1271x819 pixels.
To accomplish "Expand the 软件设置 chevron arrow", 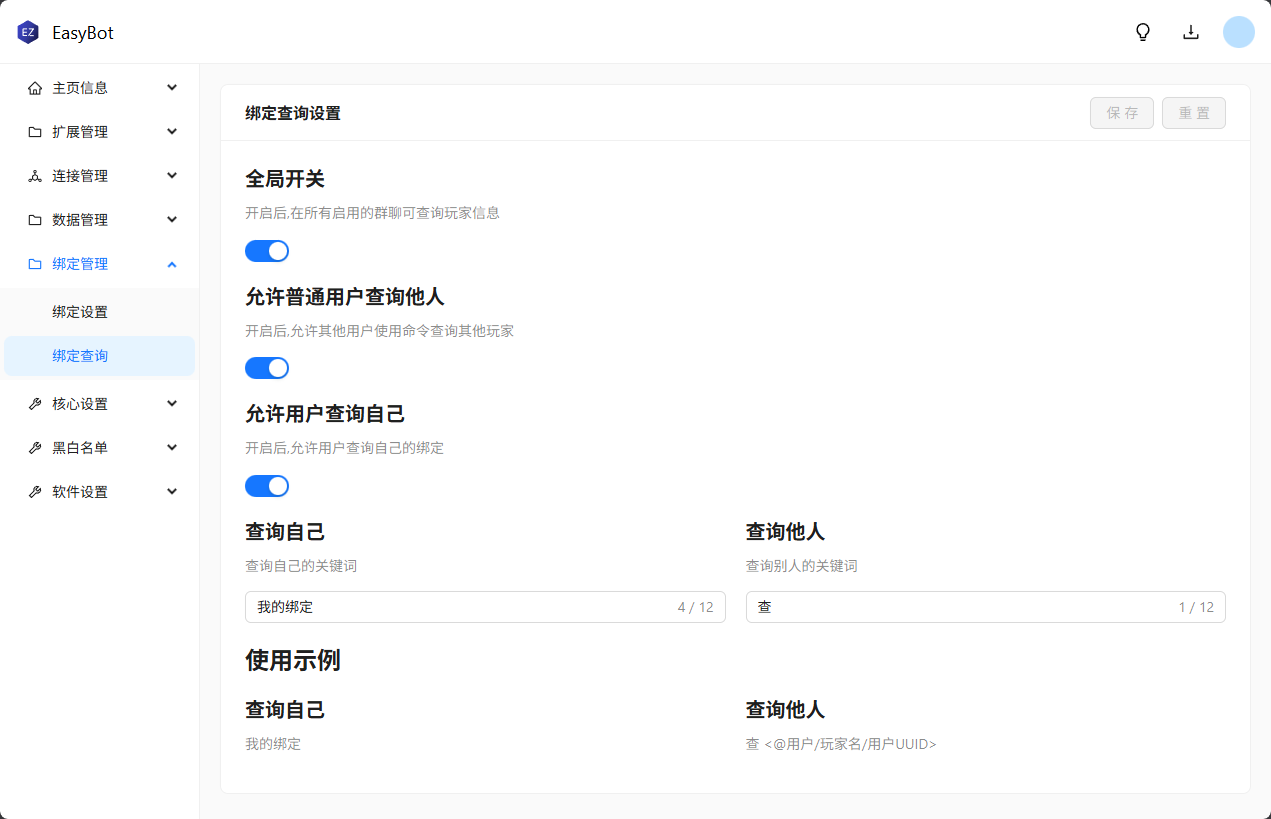I will [172, 492].
